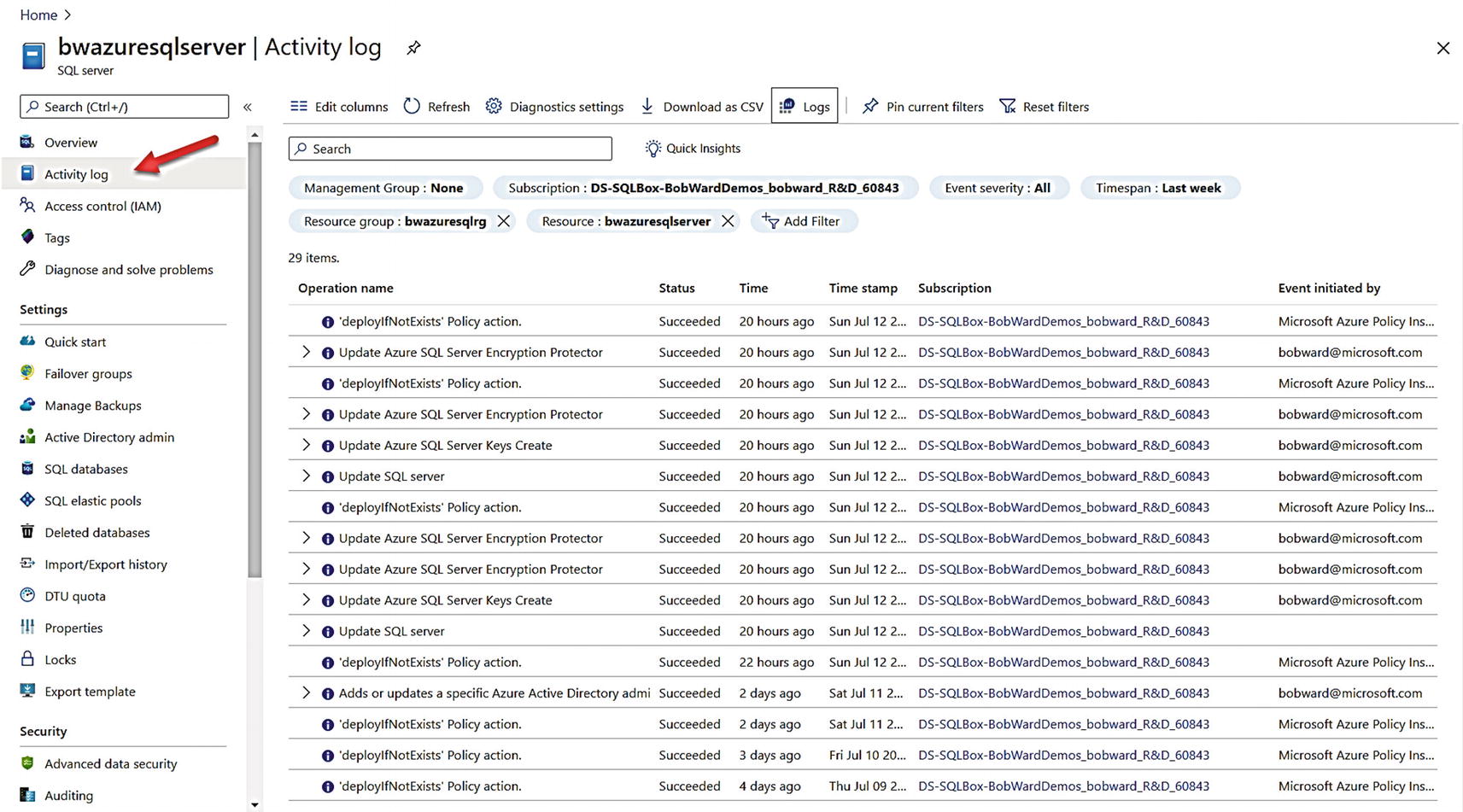The width and height of the screenshot is (1463, 812).
Task: Remove the Resource bwazuresqlserver filter
Action: pos(728,221)
